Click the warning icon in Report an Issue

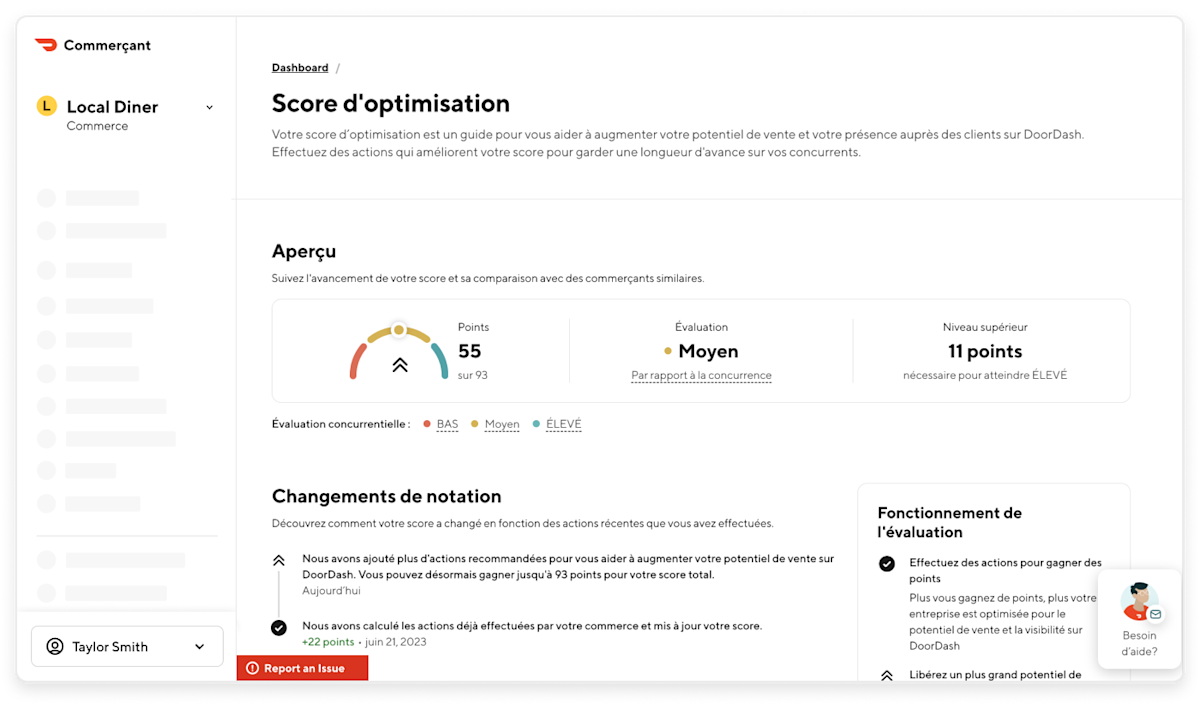[x=252, y=668]
